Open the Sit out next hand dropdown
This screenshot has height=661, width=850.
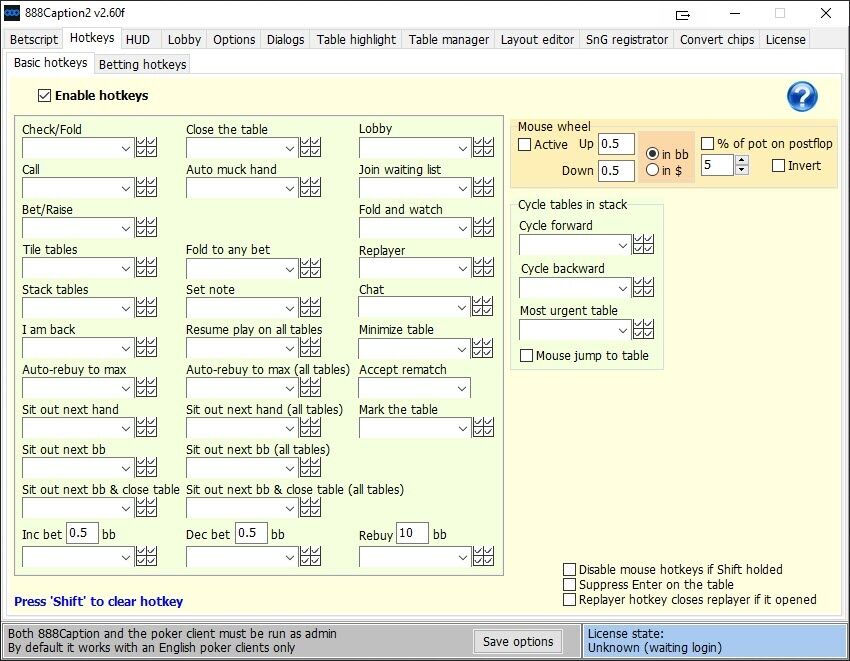coord(78,428)
